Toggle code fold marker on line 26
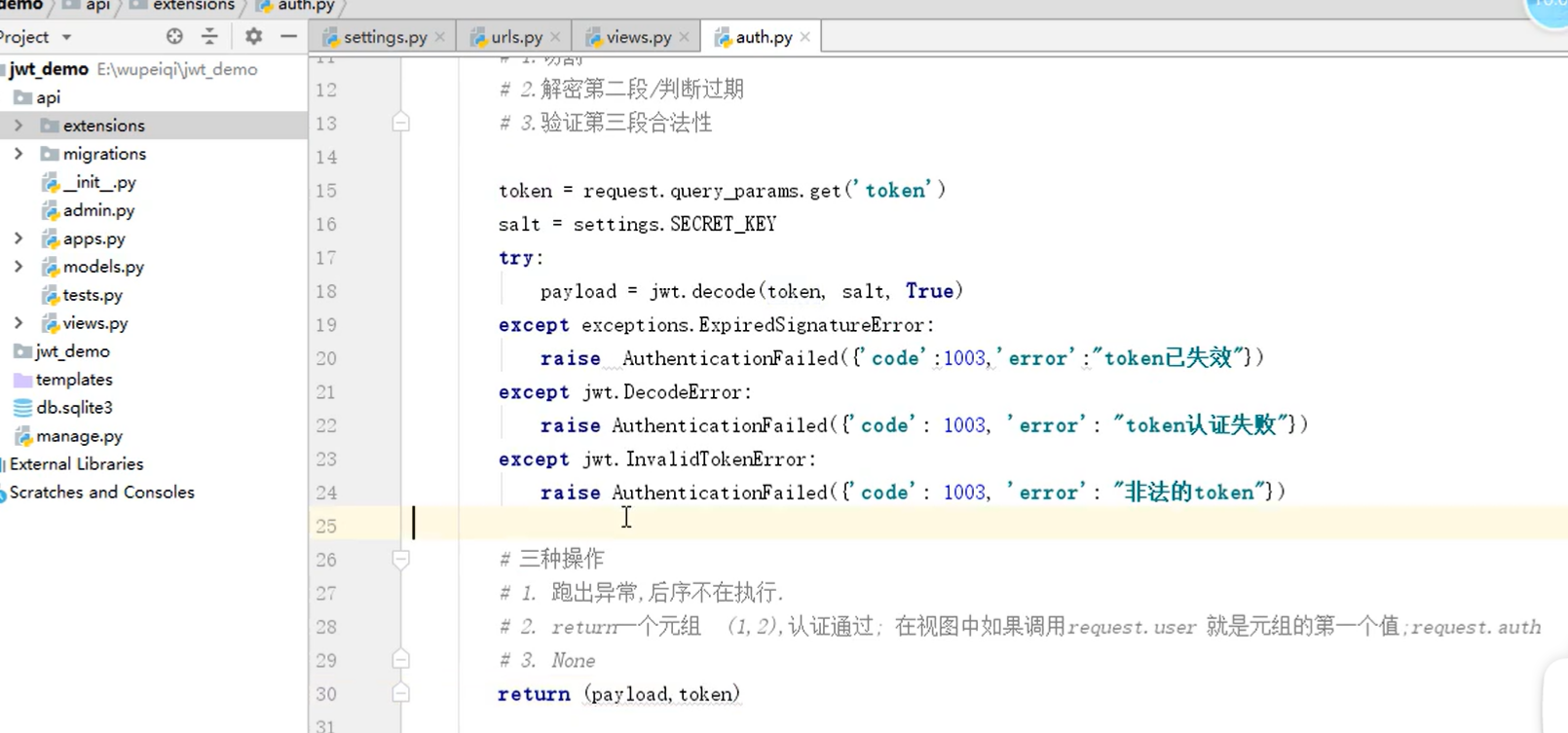Screen dimensions: 1568x733 coord(400,560)
